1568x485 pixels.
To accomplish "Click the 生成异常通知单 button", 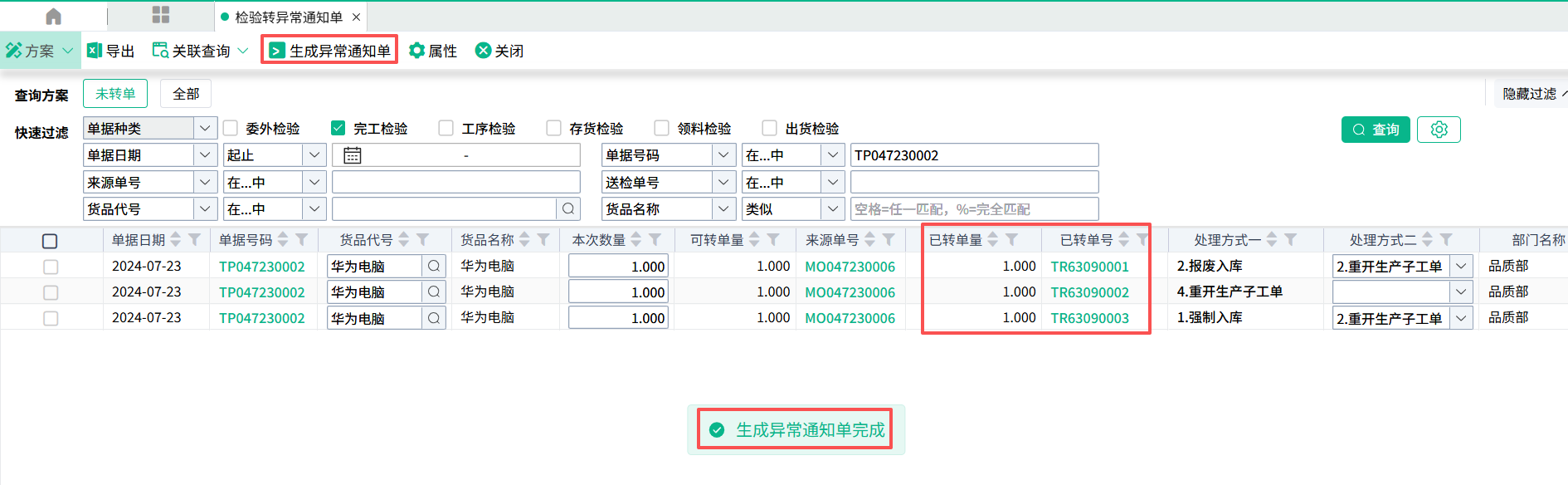I will 330,51.
